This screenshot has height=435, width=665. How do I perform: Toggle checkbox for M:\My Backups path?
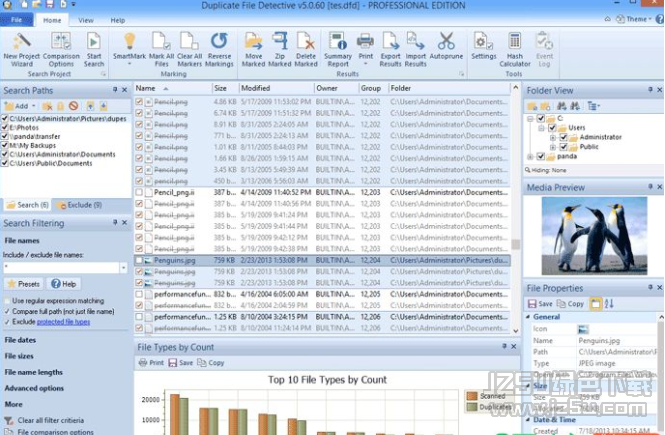coord(5,145)
